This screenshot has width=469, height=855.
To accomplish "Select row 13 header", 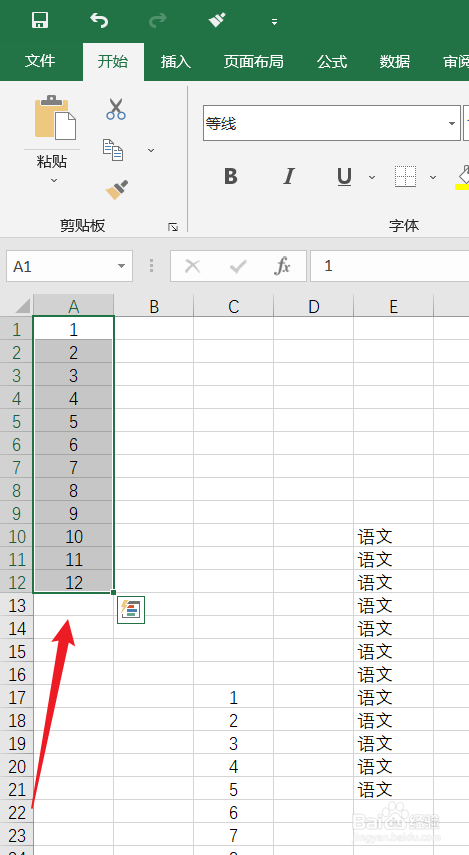I will coord(17,605).
